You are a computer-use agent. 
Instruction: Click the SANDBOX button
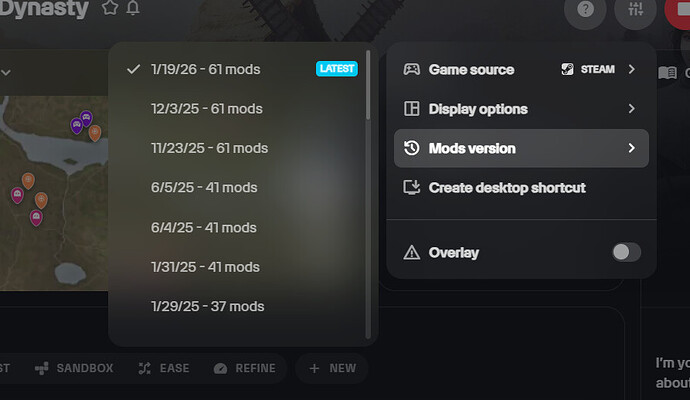tap(74, 368)
